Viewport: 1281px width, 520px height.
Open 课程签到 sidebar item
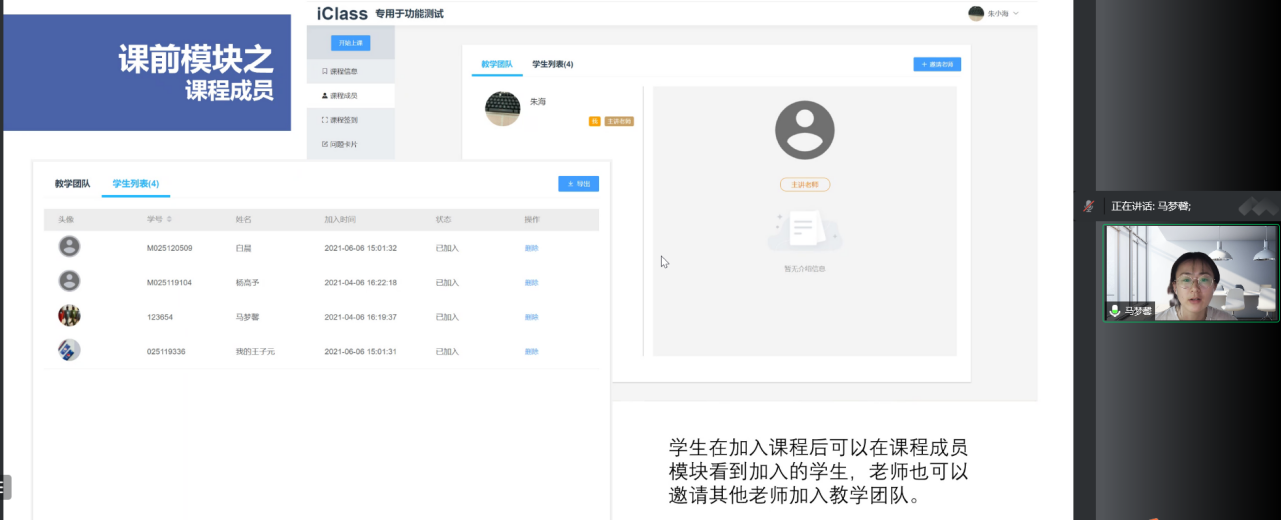(340, 120)
